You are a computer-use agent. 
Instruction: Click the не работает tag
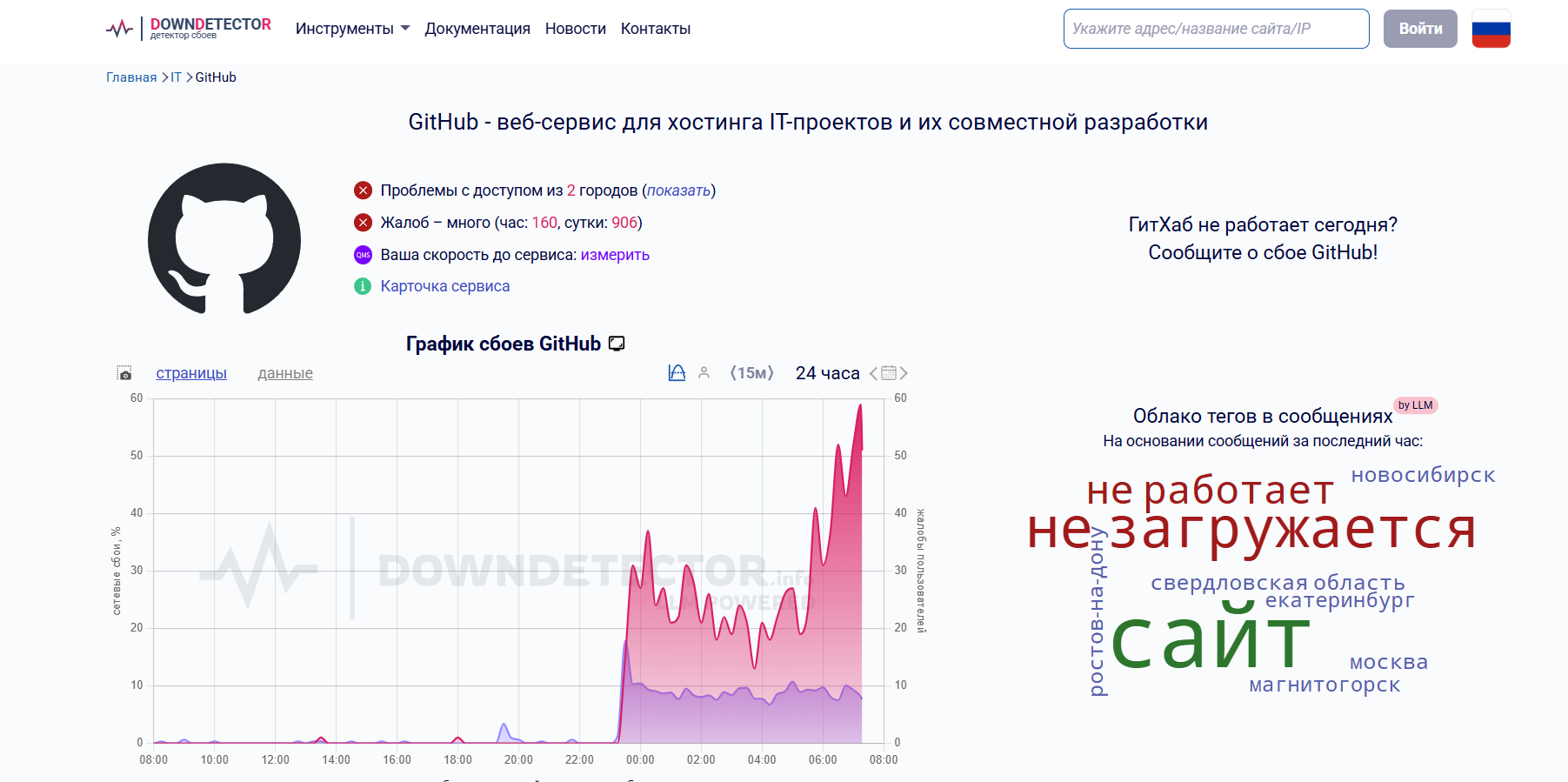click(x=1210, y=490)
